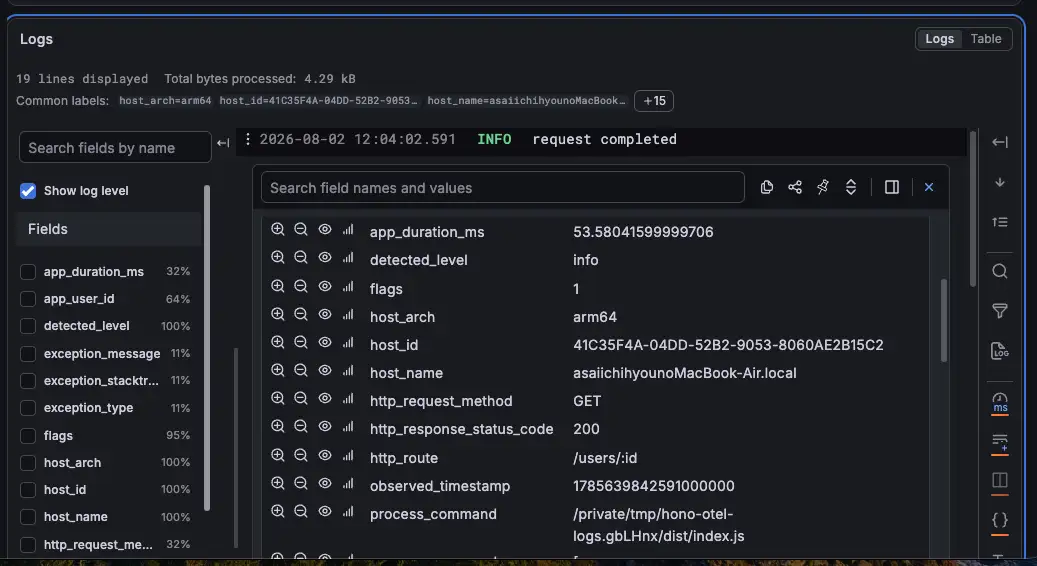The height and width of the screenshot is (566, 1037).
Task: Check the exception_stacktr... field checkbox
Action: click(28, 381)
